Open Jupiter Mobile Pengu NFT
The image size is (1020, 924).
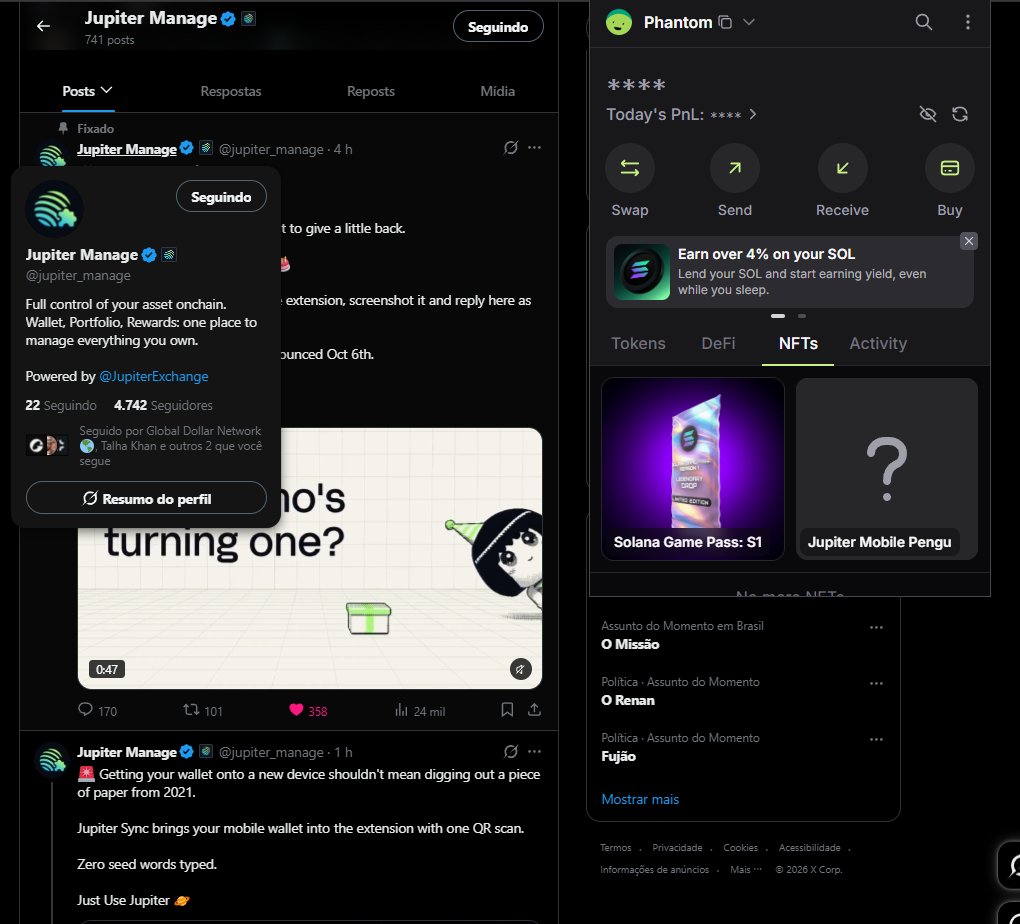(x=887, y=469)
